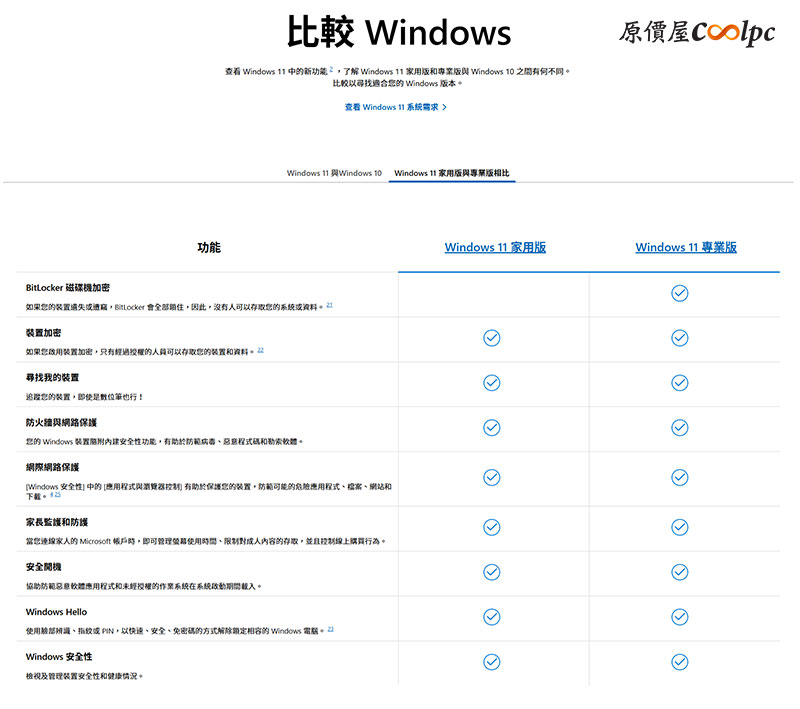Image resolution: width=800 pixels, height=709 pixels.
Task: Click the 家長監護和防護 checkmark under 家用版
Action: [x=491, y=527]
